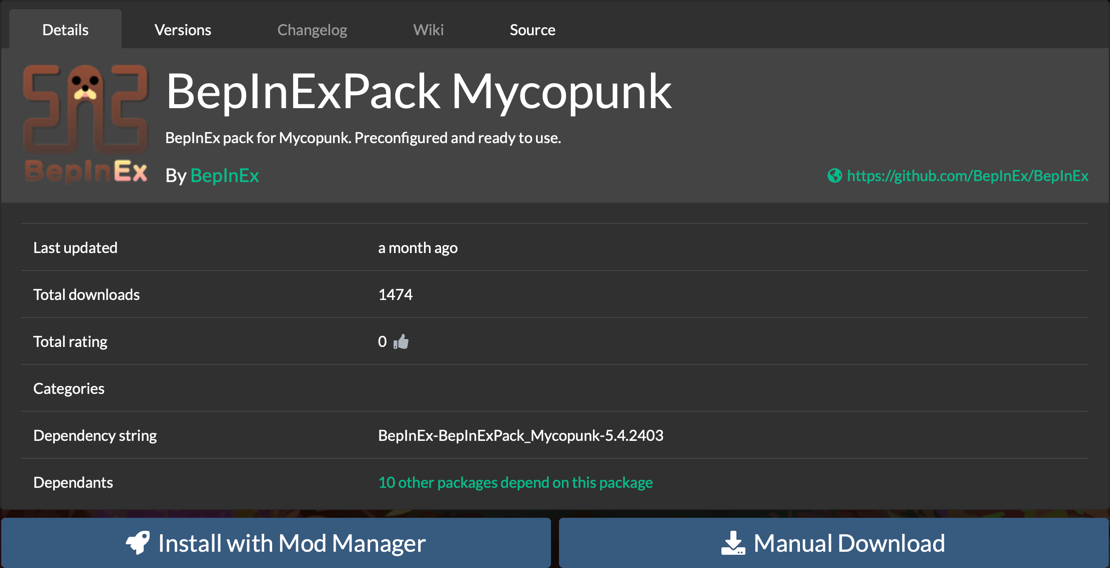Click the Dependency string label
The height and width of the screenshot is (568, 1110).
tap(95, 436)
